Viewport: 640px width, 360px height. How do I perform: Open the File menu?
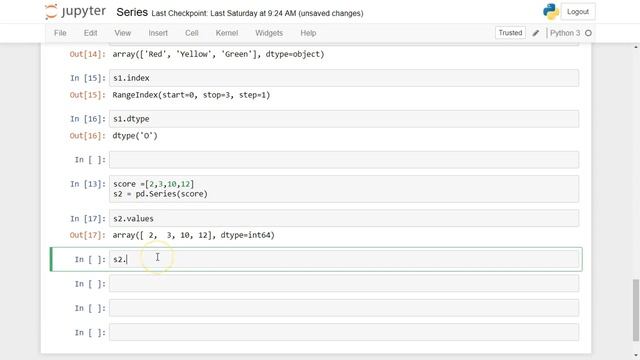coord(60,33)
